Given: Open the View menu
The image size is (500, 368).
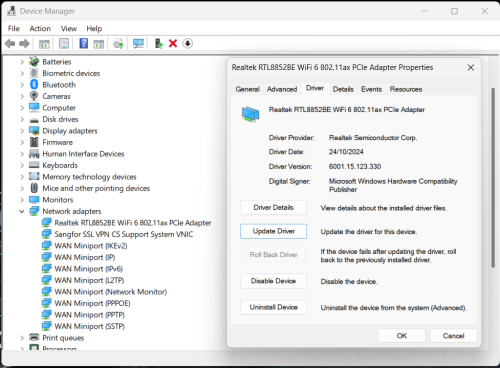Looking at the screenshot, I should coord(69,29).
